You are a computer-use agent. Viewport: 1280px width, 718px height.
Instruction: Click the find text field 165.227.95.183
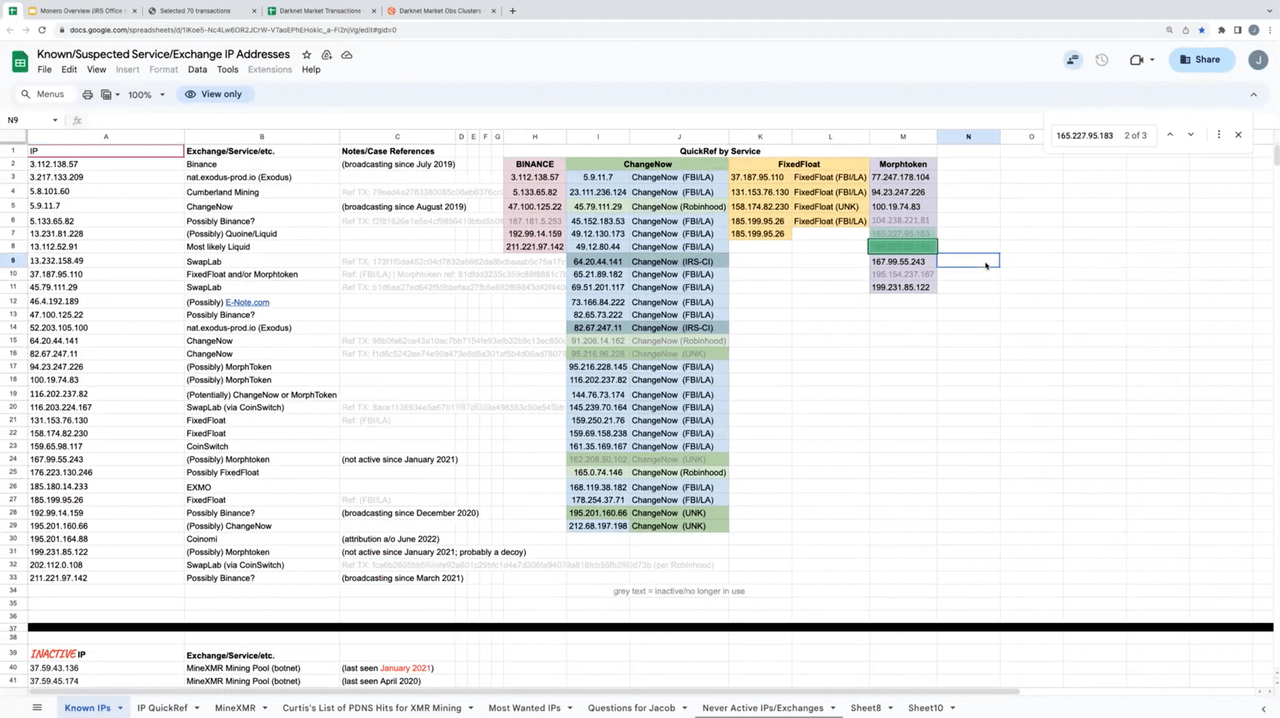tap(1084, 135)
